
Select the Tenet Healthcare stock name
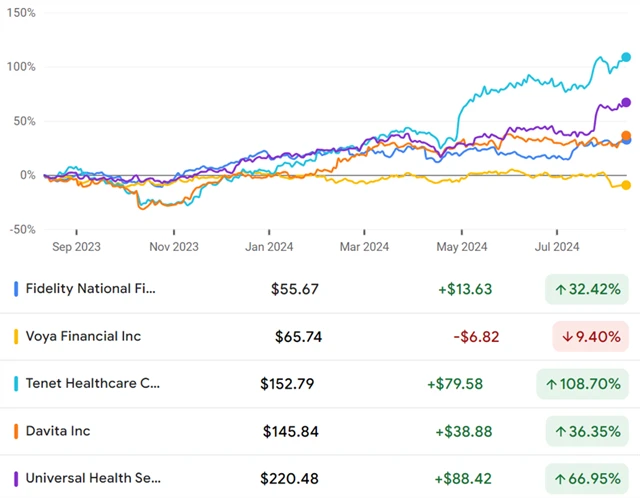tap(92, 383)
